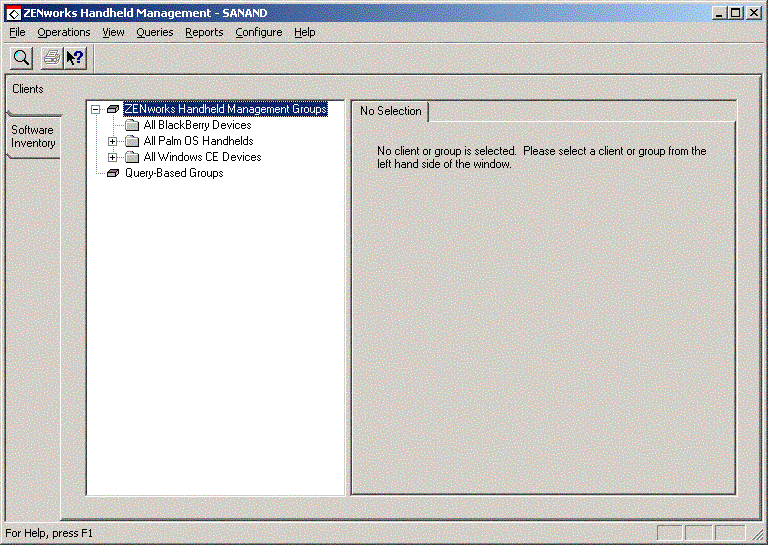Activate the context help arrow-question icon

point(75,58)
